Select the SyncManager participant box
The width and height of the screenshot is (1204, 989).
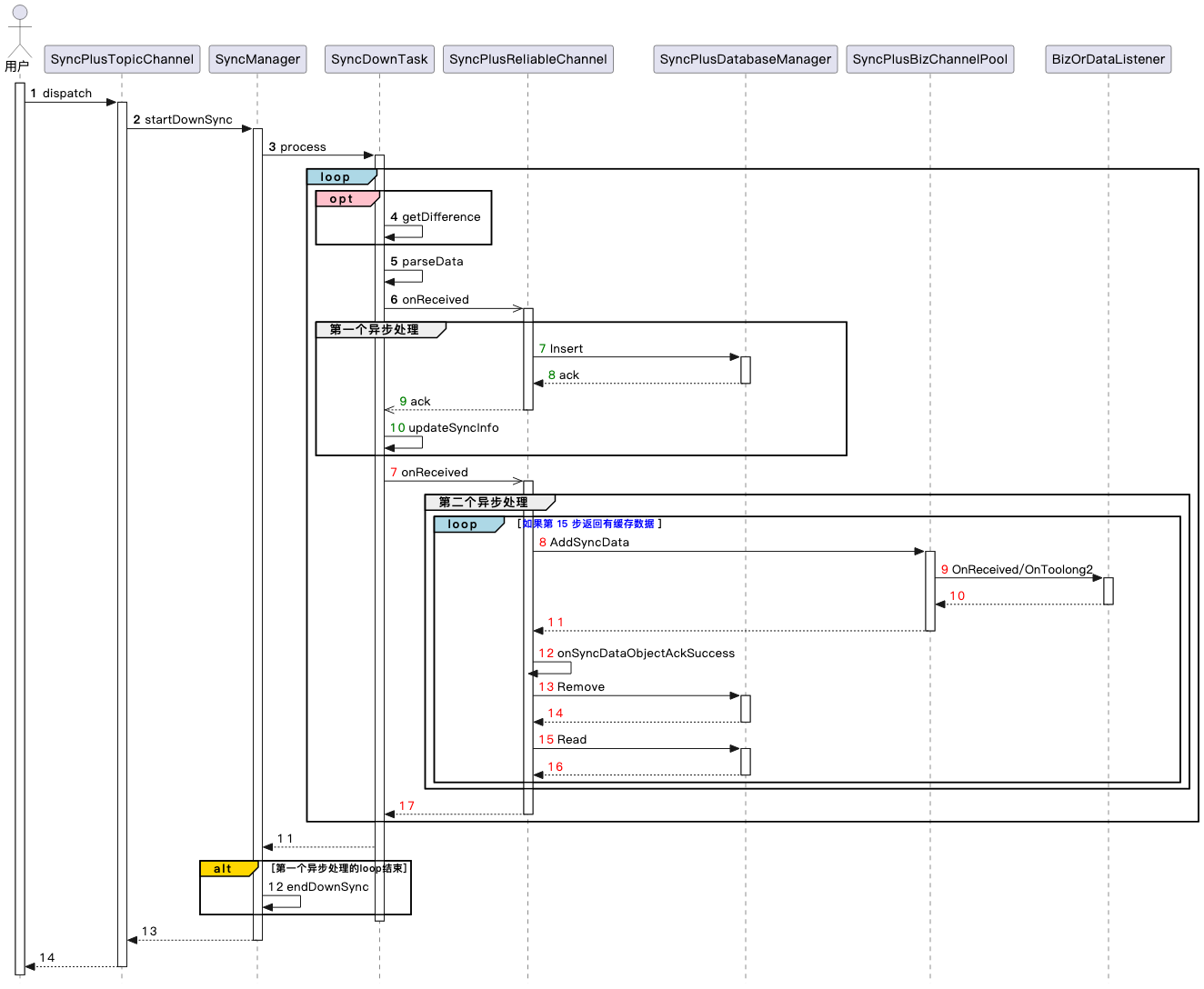257,59
